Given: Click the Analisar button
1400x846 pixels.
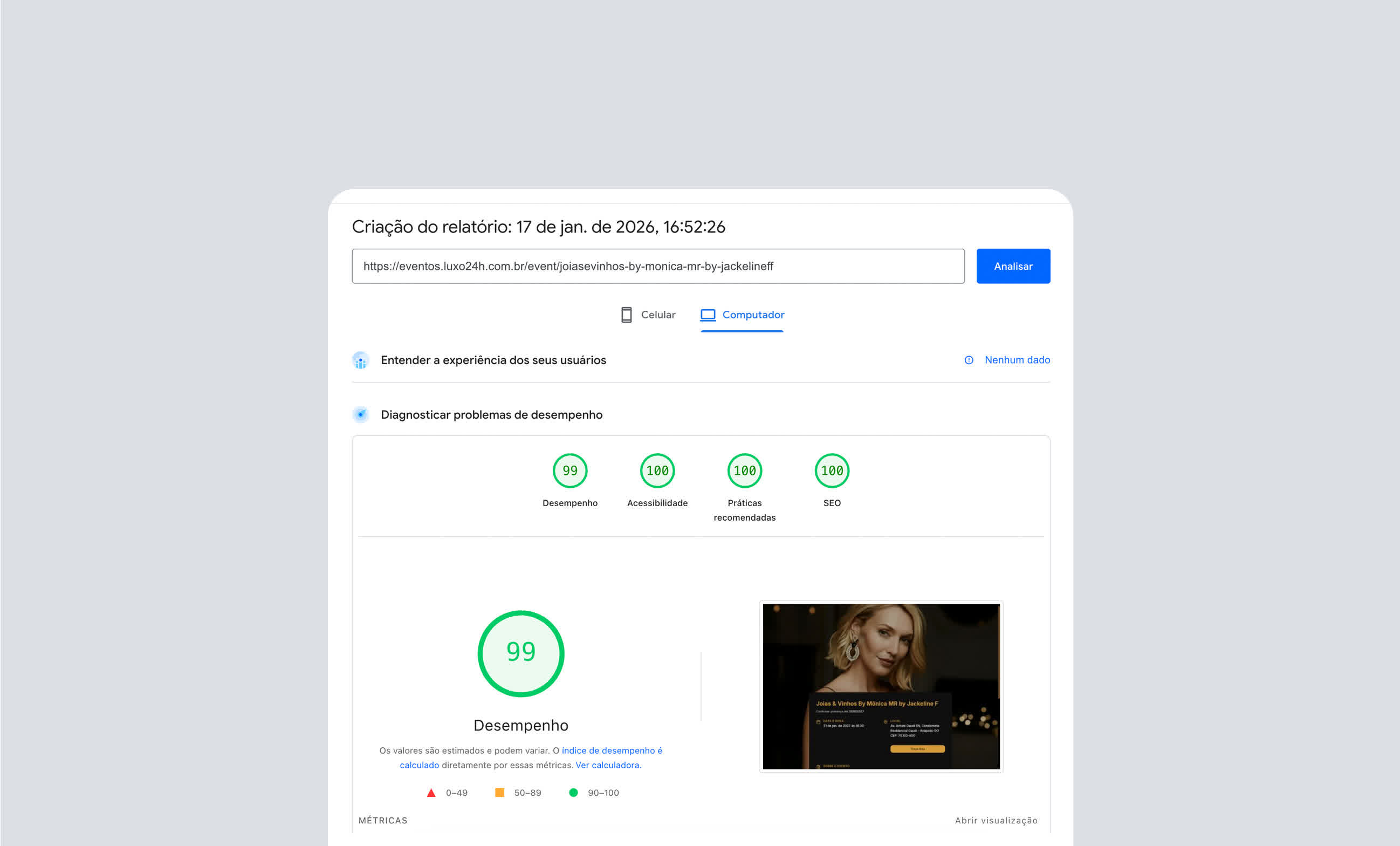Looking at the screenshot, I should coord(1013,265).
